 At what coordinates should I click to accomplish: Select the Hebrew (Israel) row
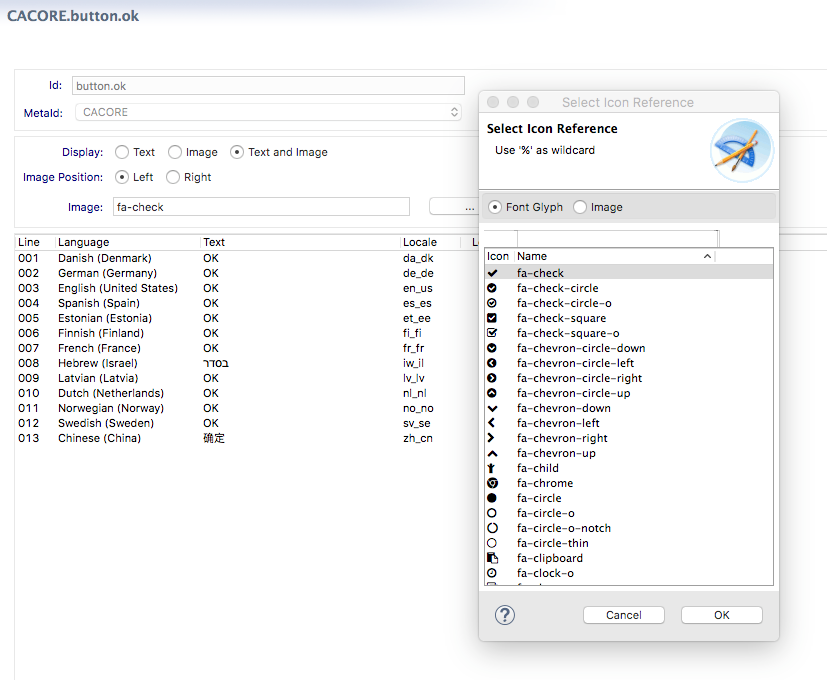[x=246, y=363]
